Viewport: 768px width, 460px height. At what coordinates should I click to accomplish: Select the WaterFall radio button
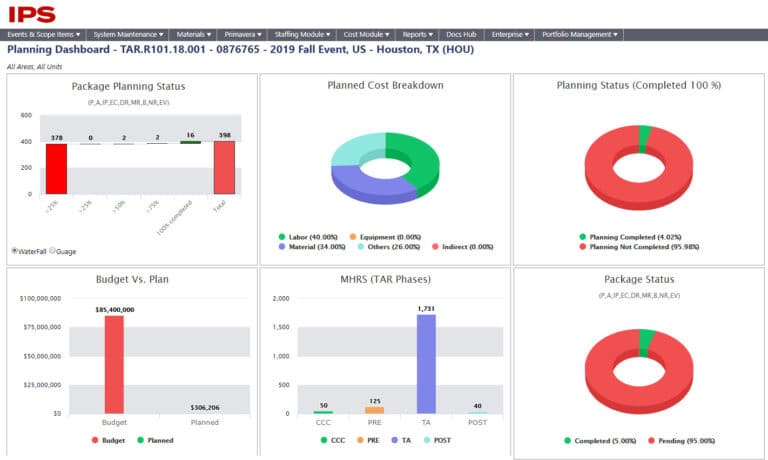[x=14, y=250]
